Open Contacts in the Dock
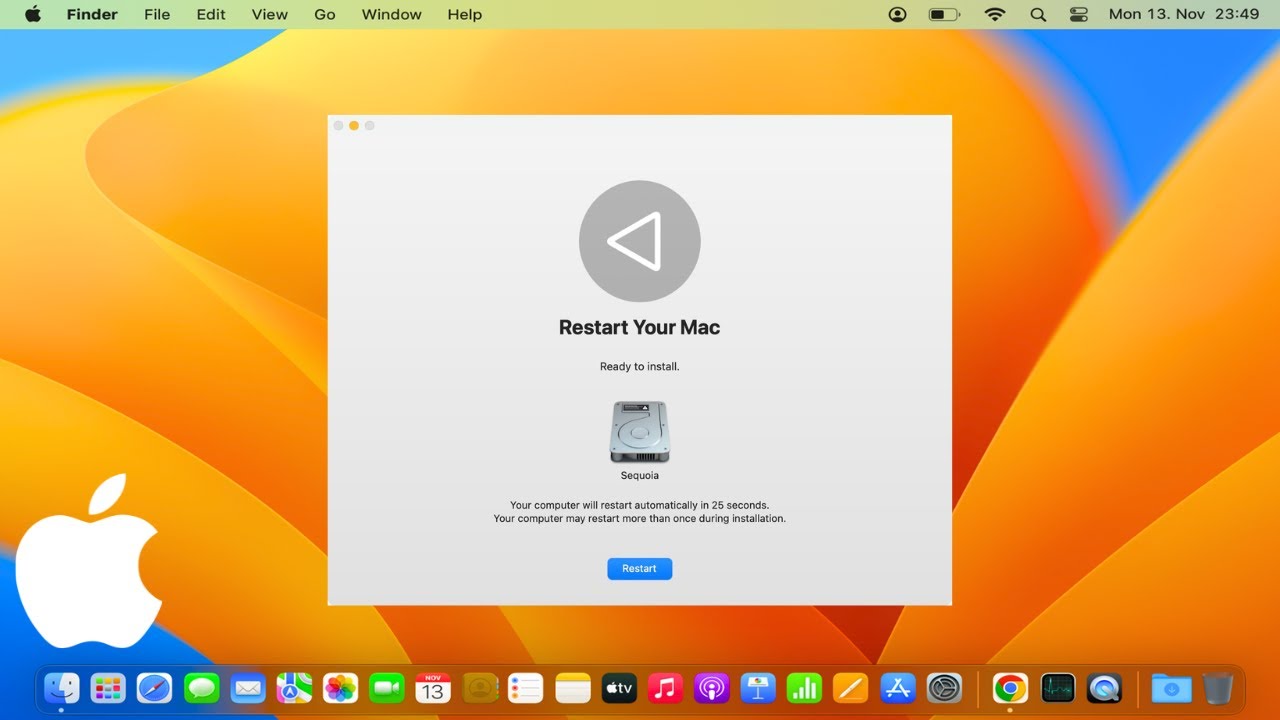This screenshot has width=1280, height=720. (480, 688)
